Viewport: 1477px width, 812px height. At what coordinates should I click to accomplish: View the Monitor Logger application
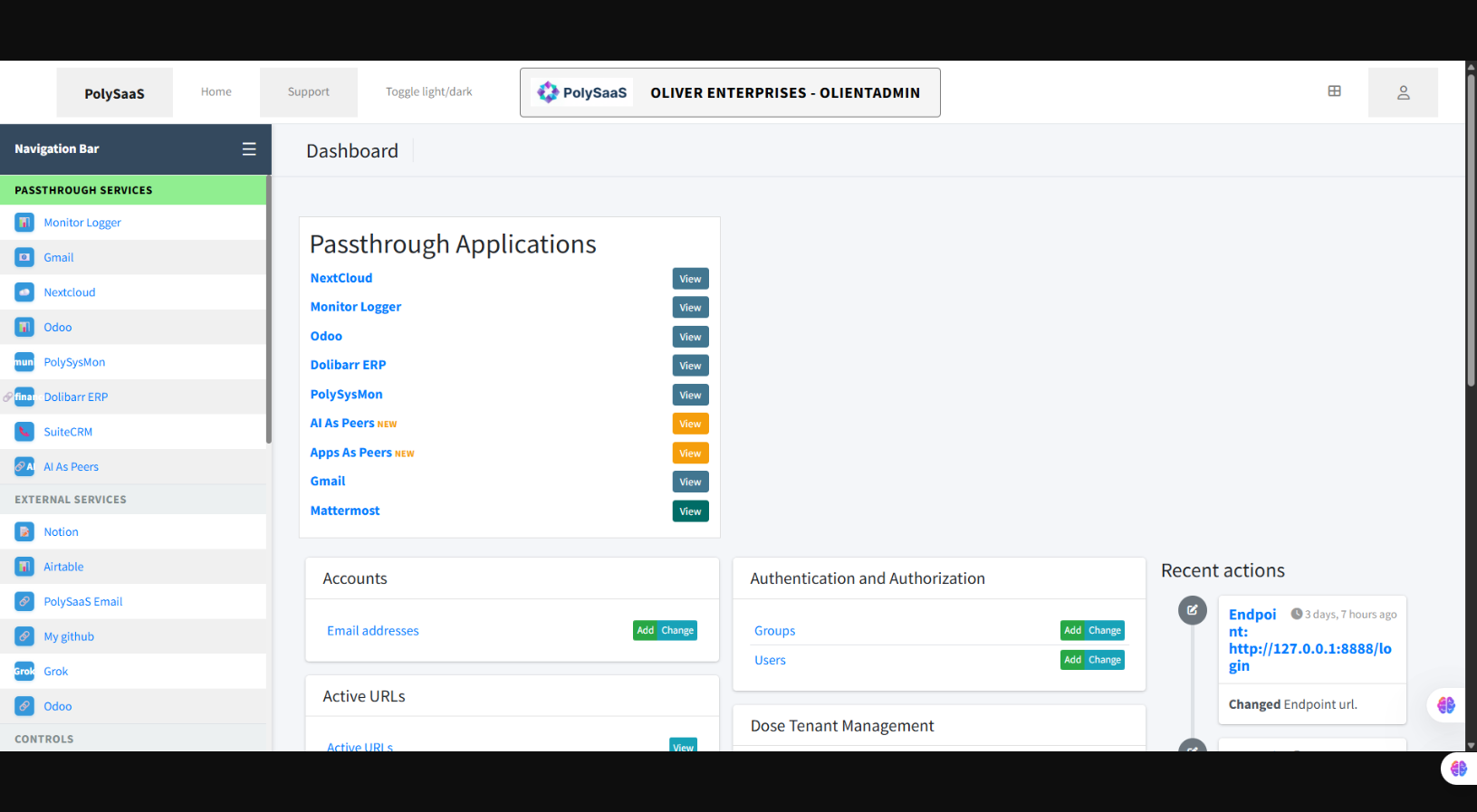tap(690, 308)
